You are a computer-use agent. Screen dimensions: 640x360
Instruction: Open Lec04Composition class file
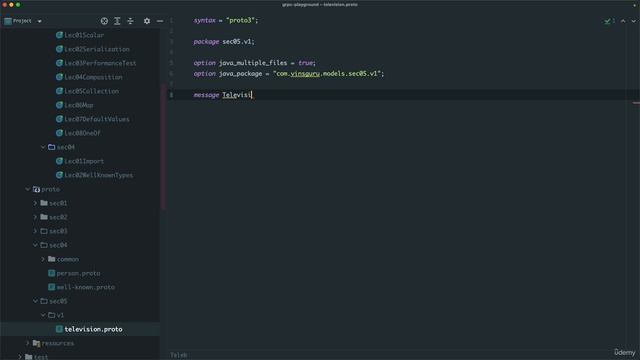tap(93, 77)
